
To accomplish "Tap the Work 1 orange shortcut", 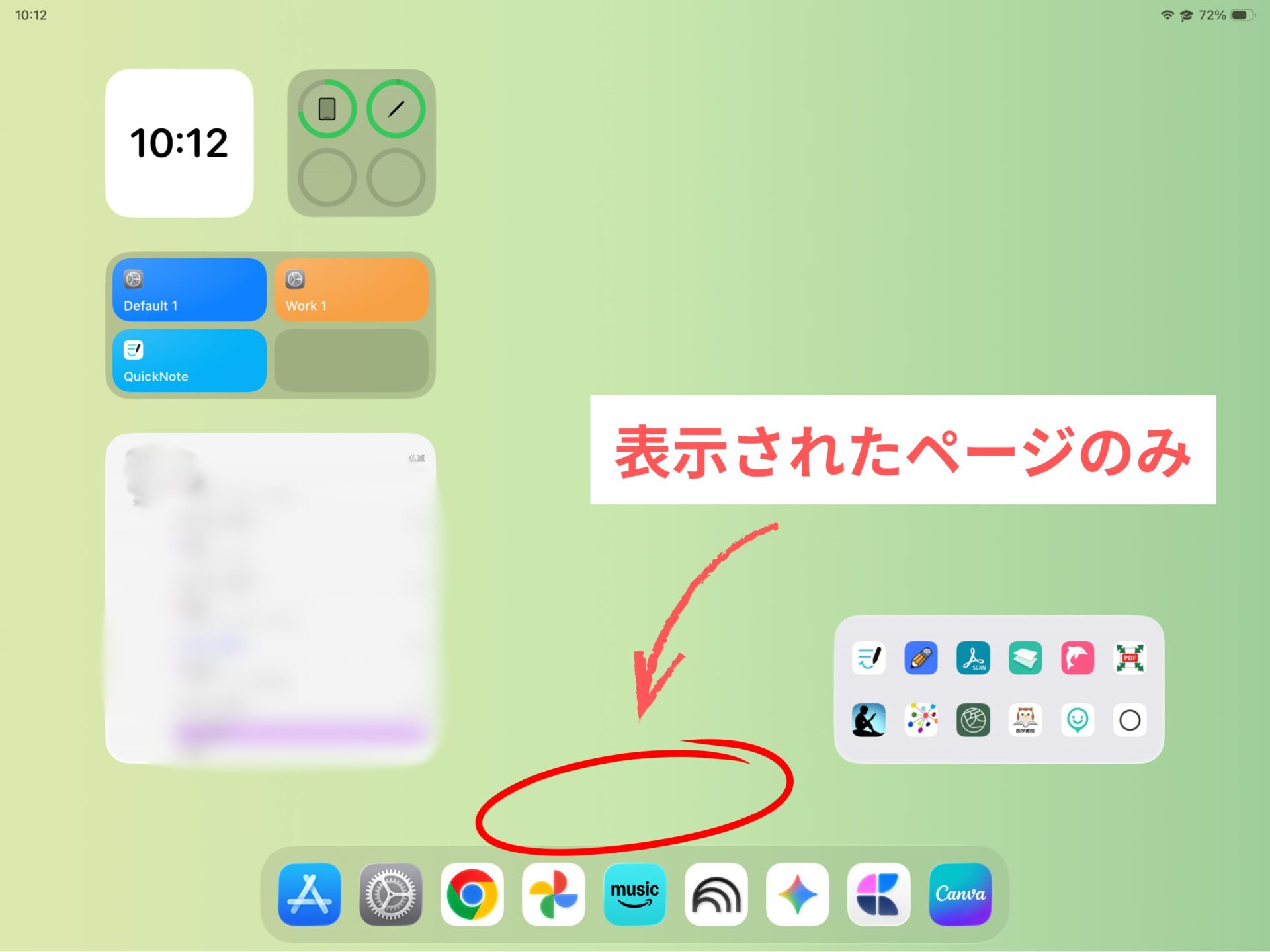I will pos(351,290).
